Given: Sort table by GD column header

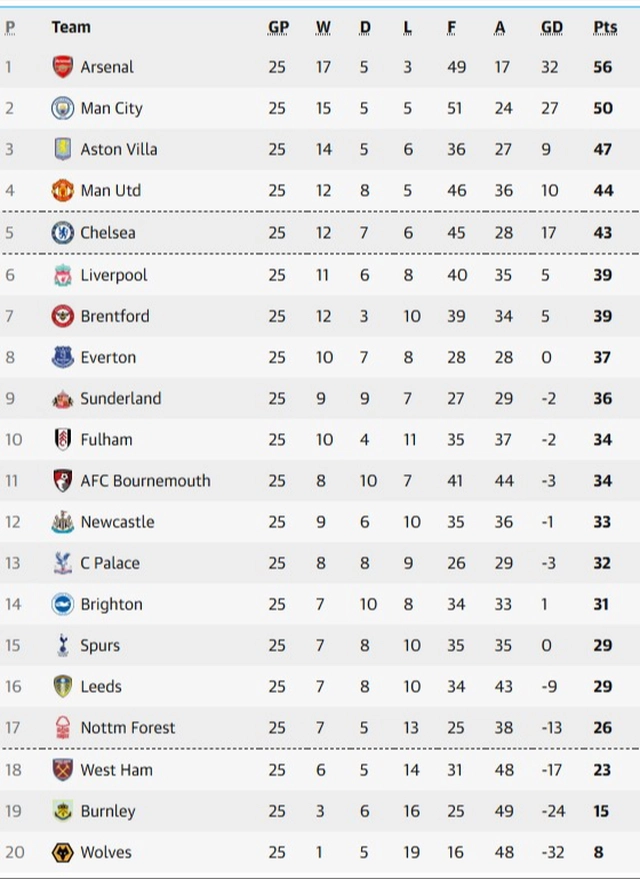Looking at the screenshot, I should pos(551,27).
